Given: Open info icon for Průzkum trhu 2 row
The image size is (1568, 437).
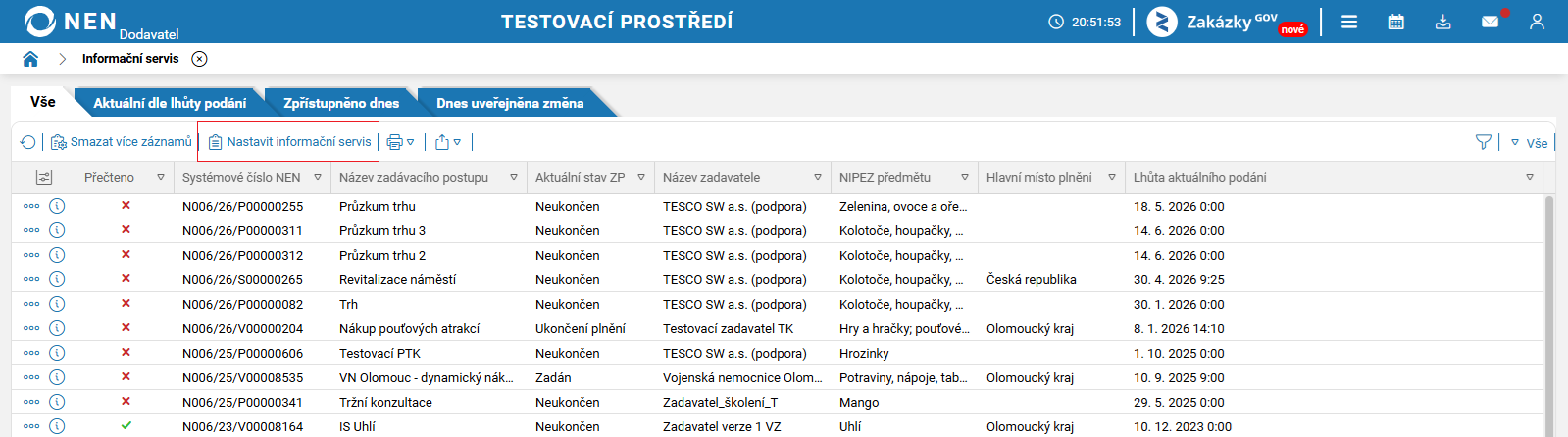Looking at the screenshot, I should [x=57, y=255].
